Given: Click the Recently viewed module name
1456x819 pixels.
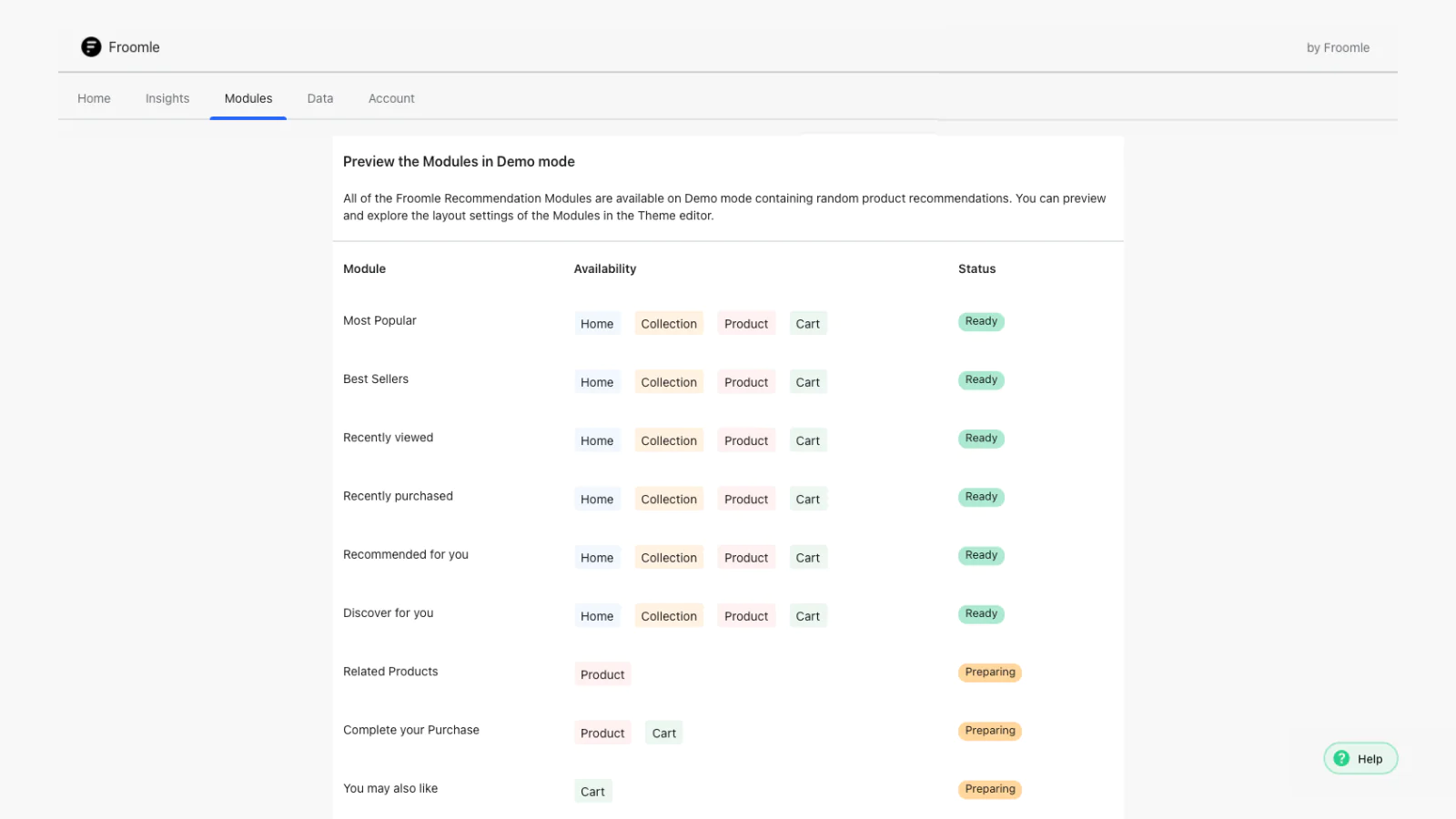Looking at the screenshot, I should click(x=389, y=438).
